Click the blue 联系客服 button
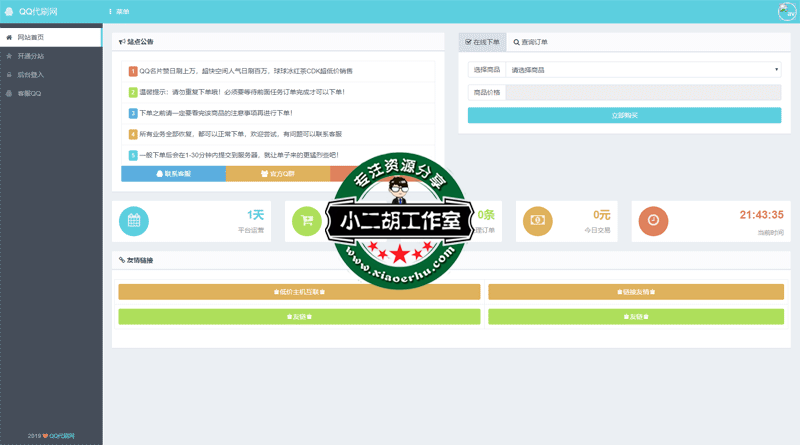 pyautogui.click(x=173, y=174)
